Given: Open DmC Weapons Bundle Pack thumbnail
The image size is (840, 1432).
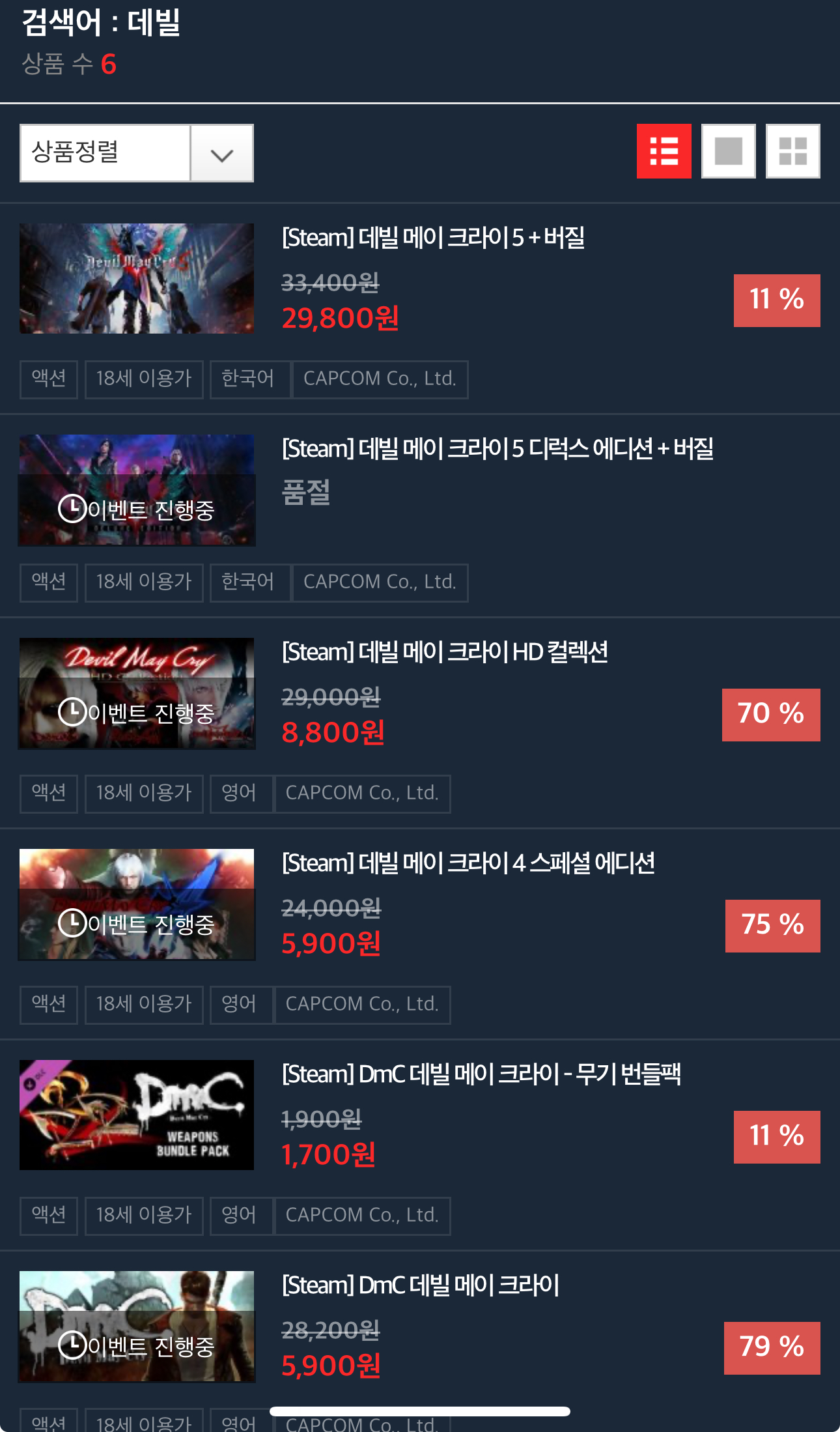Looking at the screenshot, I should click(x=137, y=1115).
